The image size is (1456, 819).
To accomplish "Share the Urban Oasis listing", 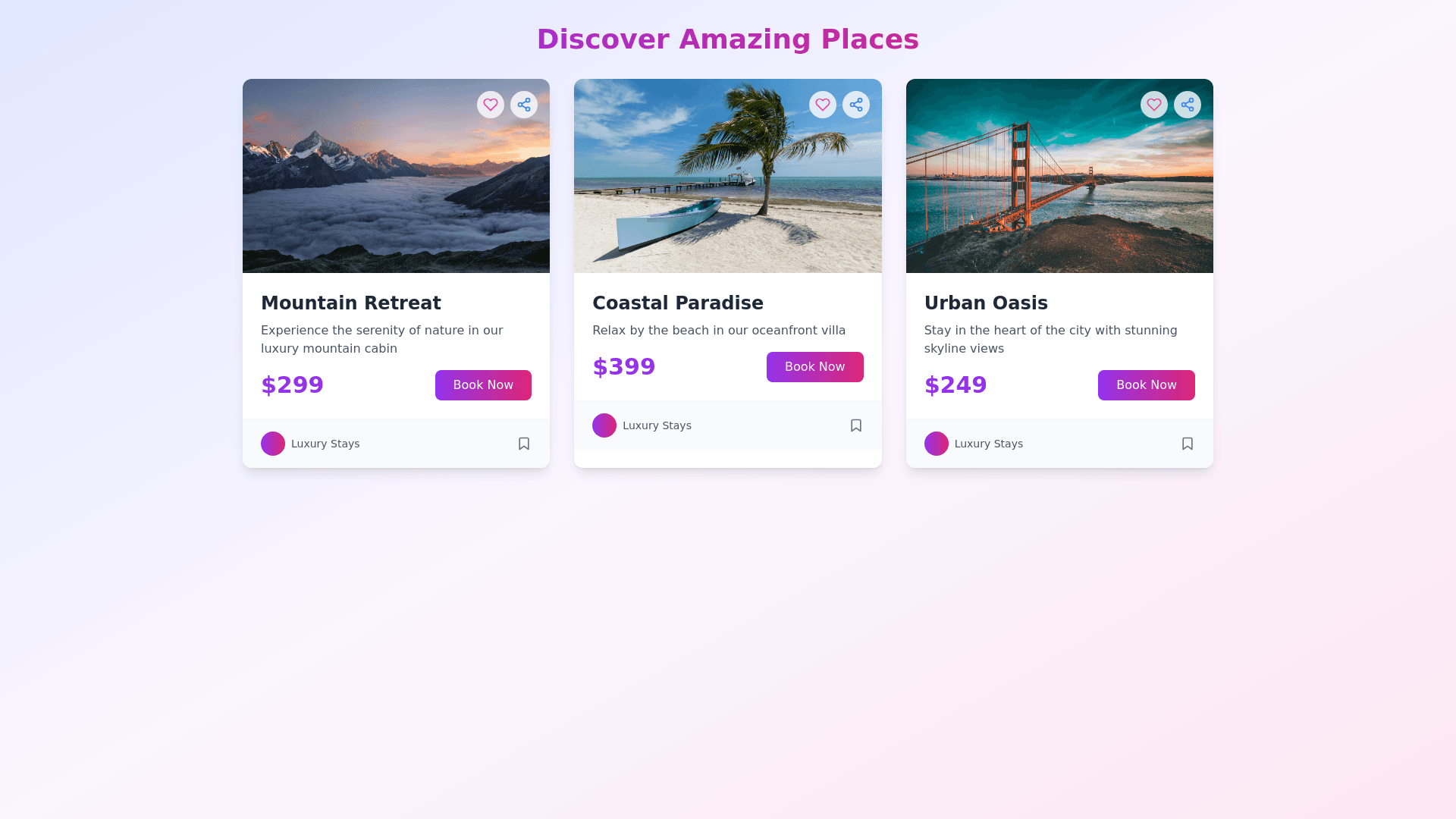I will (x=1188, y=105).
